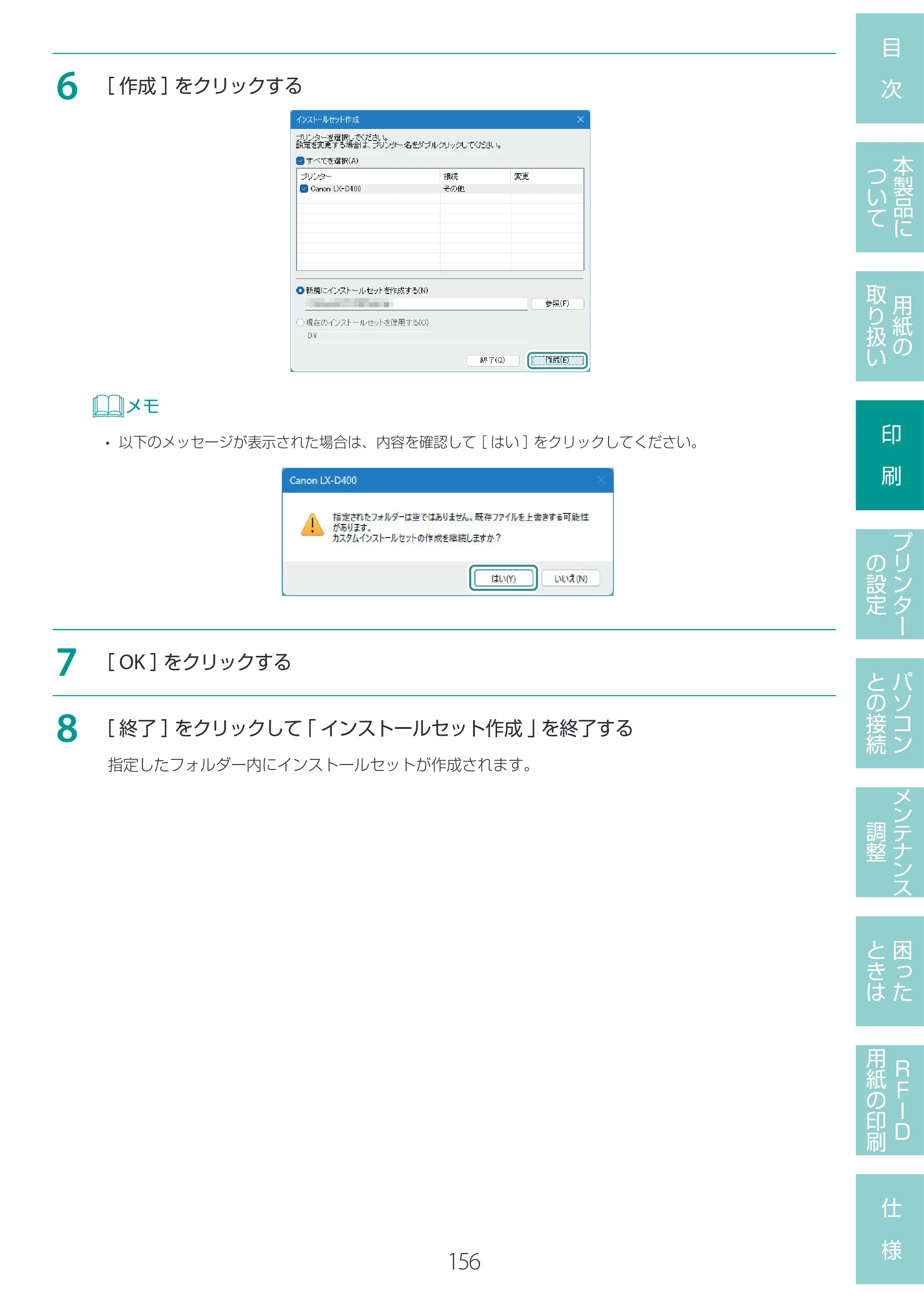Click the その他 connection cell
The height and width of the screenshot is (1308, 924).
454,189
